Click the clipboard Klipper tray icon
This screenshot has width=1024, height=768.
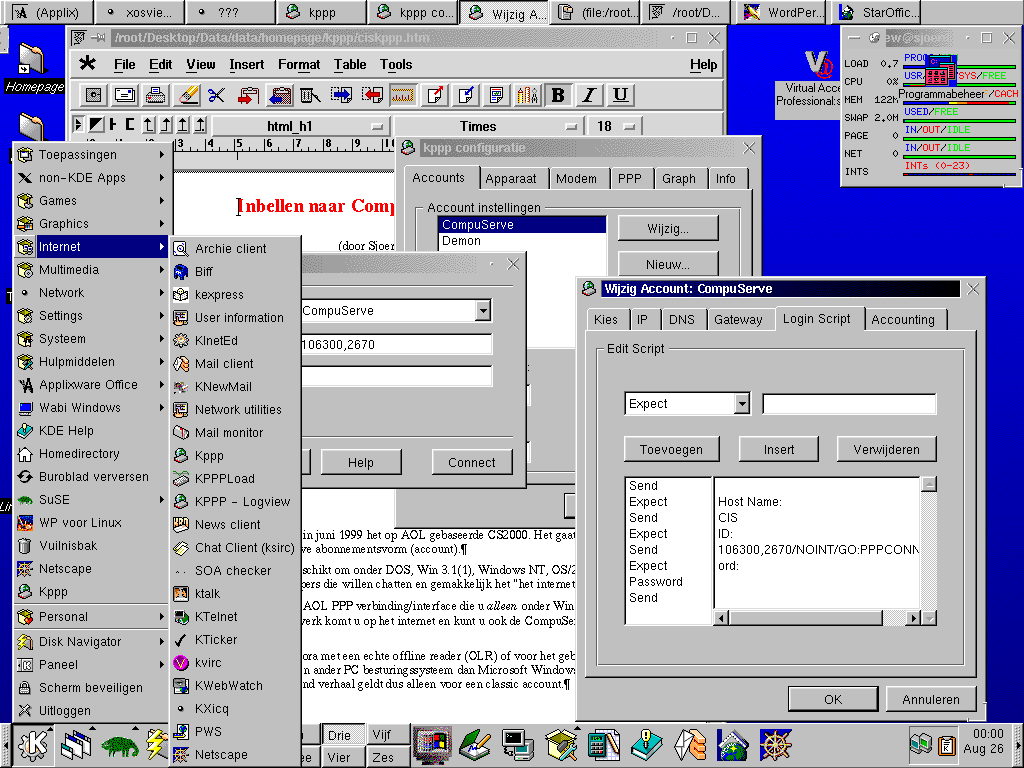pos(946,744)
